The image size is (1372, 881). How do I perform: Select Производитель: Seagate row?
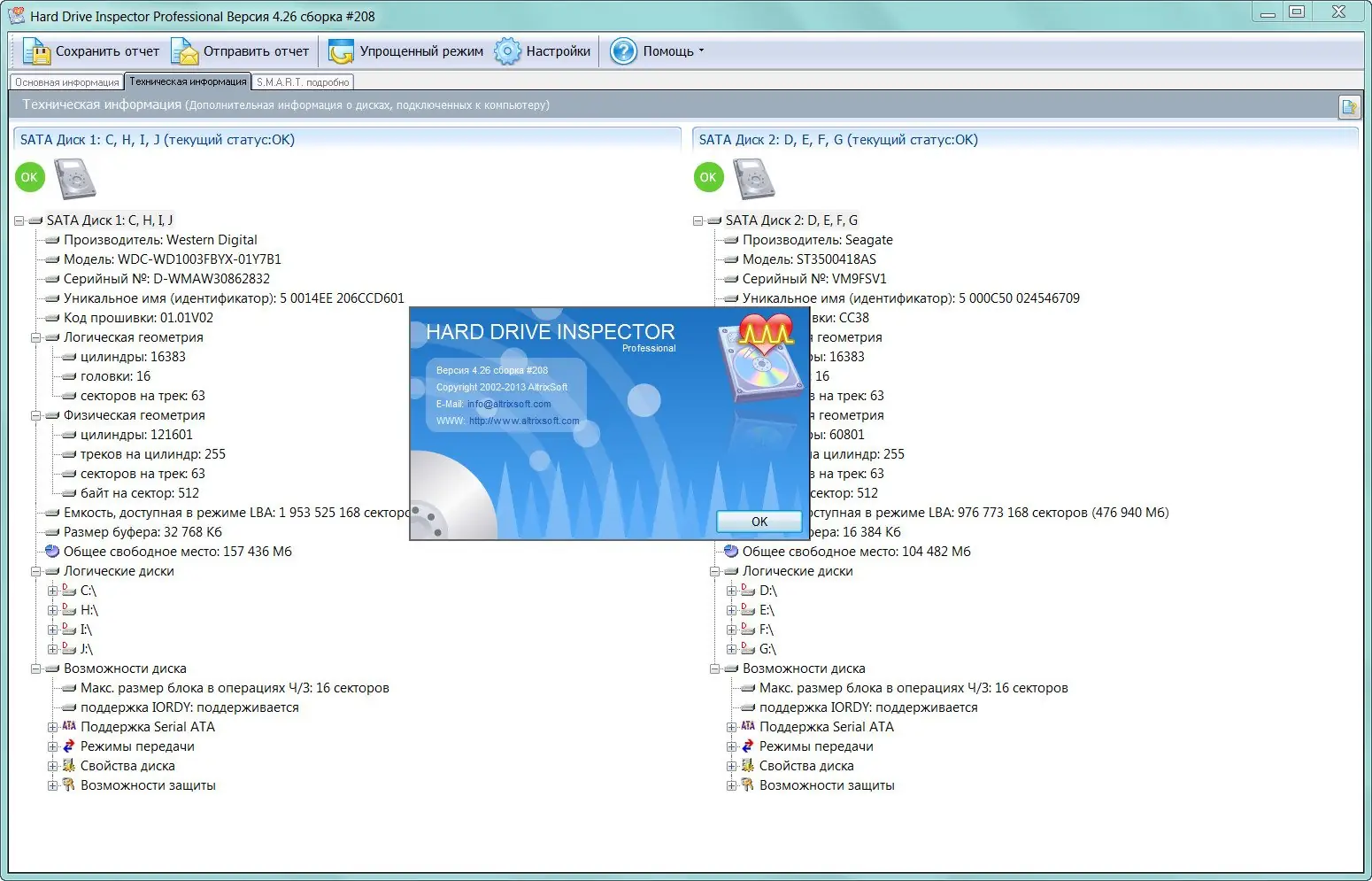click(x=818, y=240)
